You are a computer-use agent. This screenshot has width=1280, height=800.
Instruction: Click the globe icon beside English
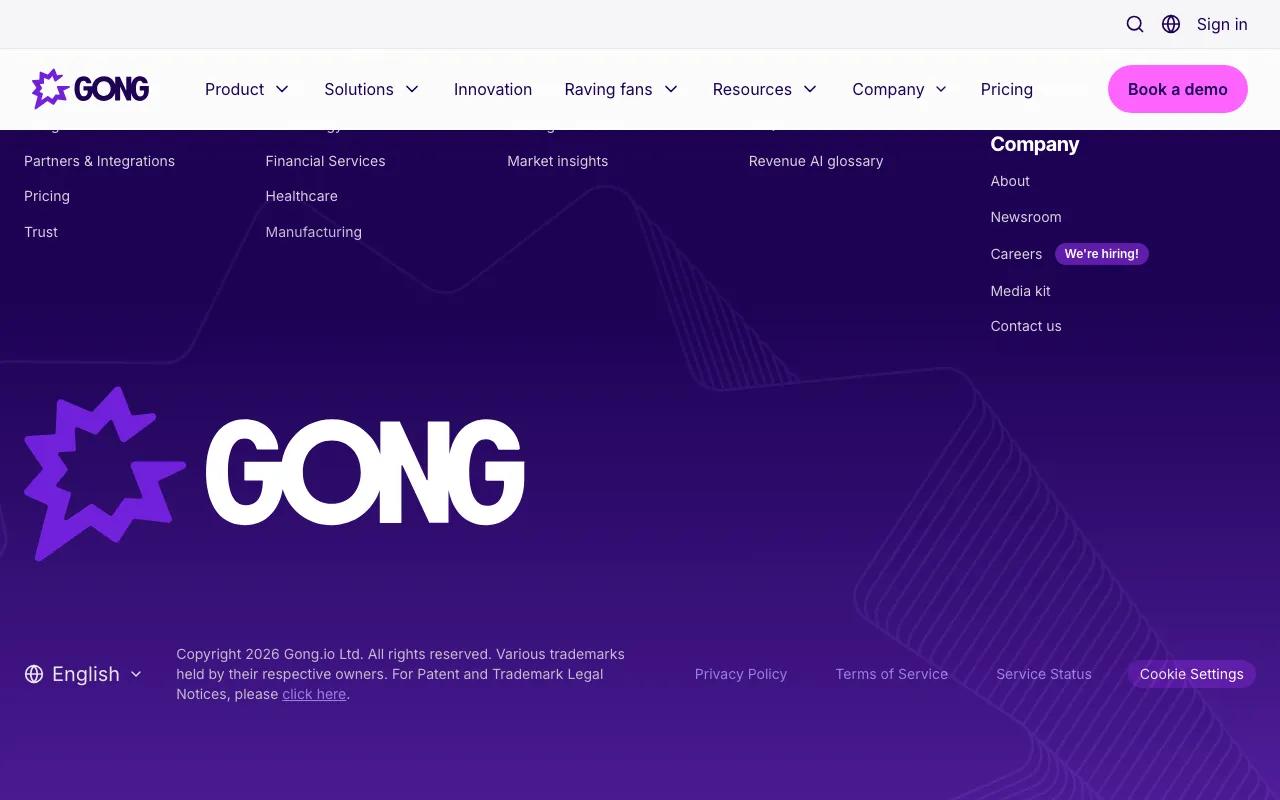point(34,674)
